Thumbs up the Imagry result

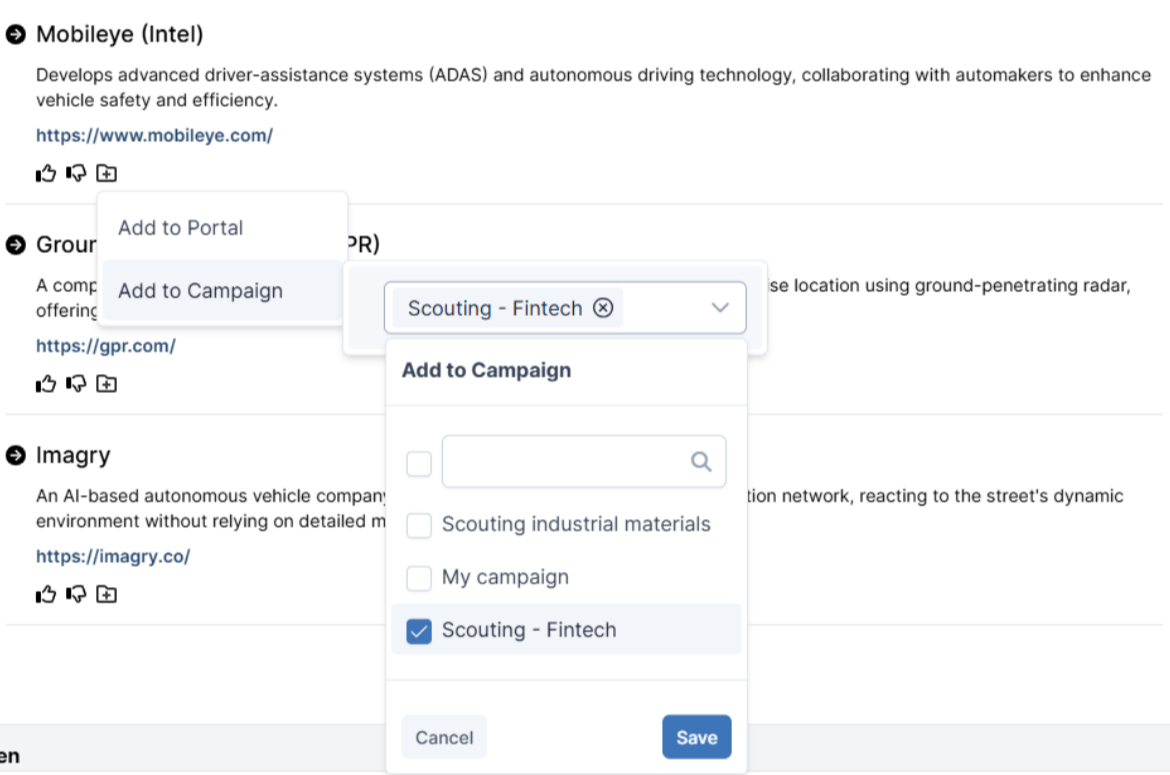[46, 594]
